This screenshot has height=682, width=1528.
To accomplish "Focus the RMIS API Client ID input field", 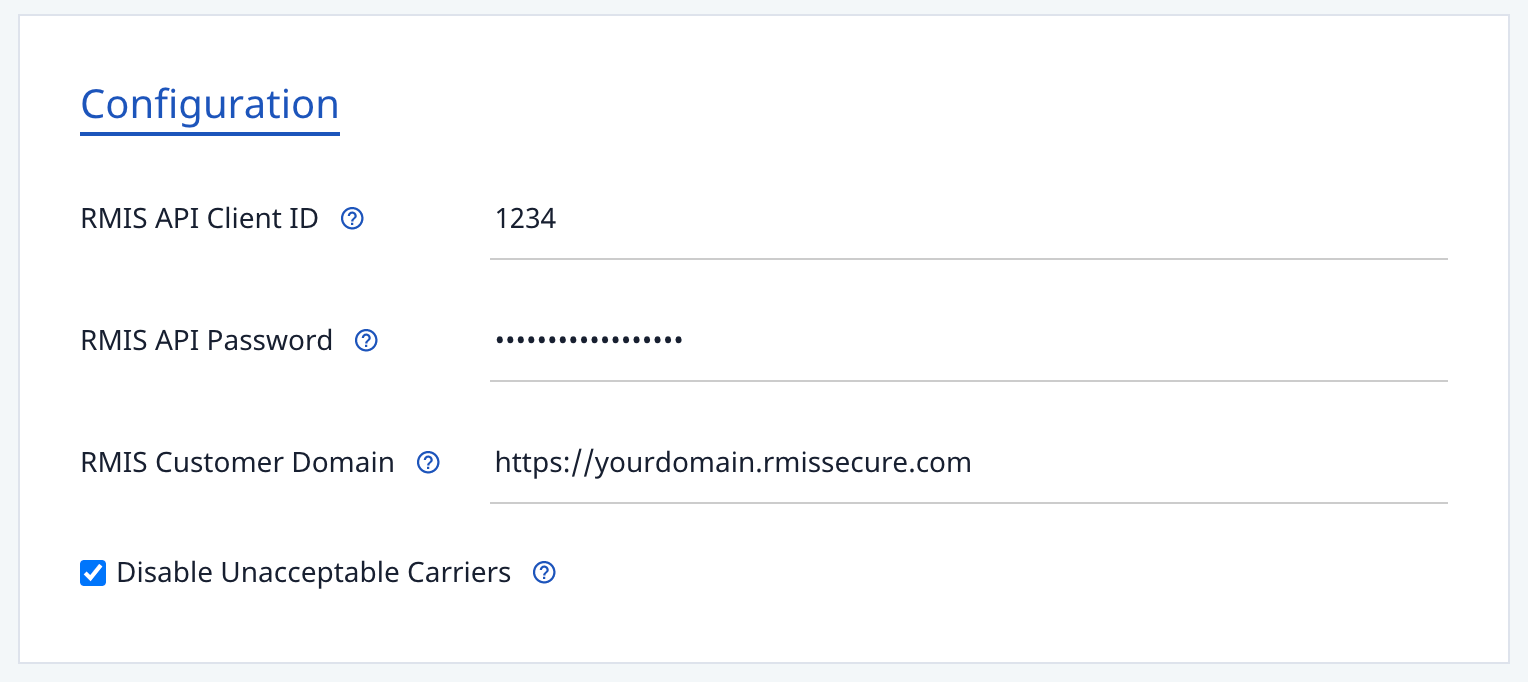I will click(969, 219).
